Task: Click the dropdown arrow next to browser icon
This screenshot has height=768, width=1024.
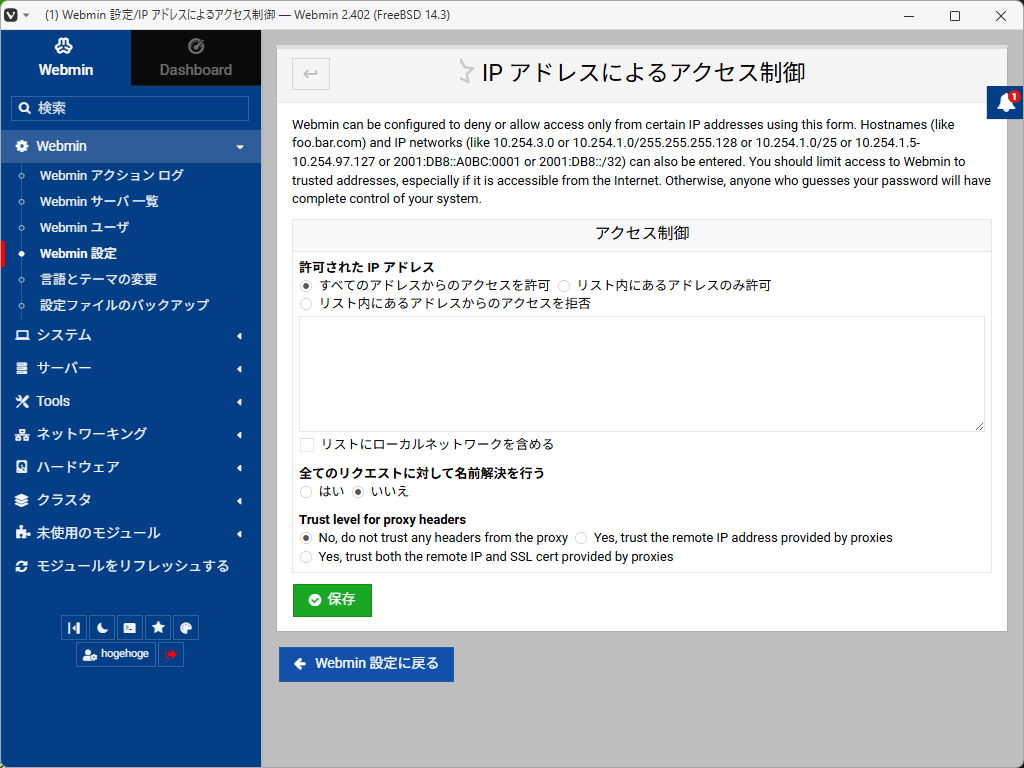Action: 27,15
